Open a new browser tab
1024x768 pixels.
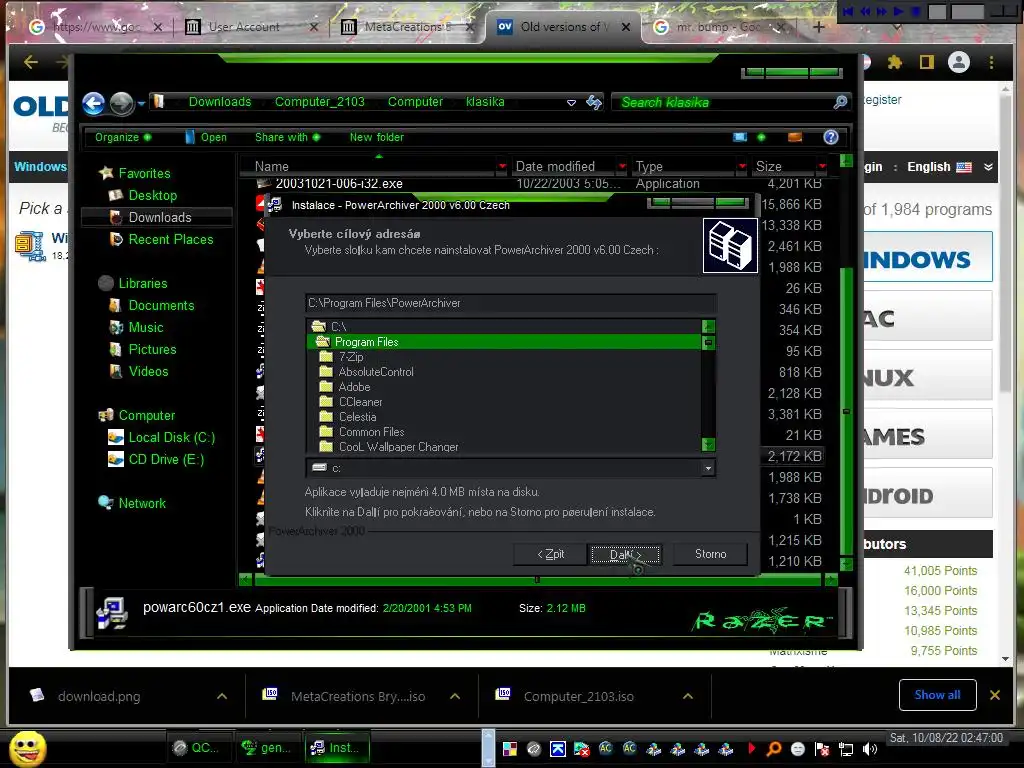click(x=818, y=27)
